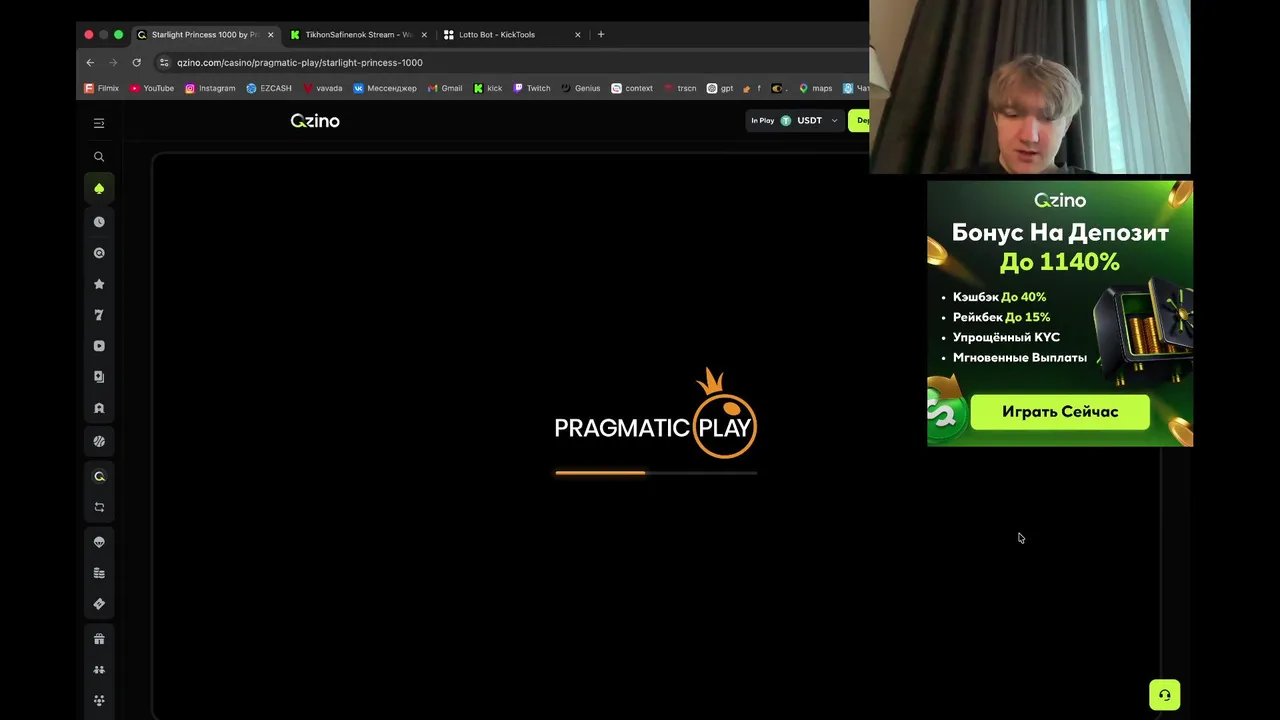This screenshot has width=1280, height=720.
Task: Open the hamburger sidebar menu
Action: 99,123
